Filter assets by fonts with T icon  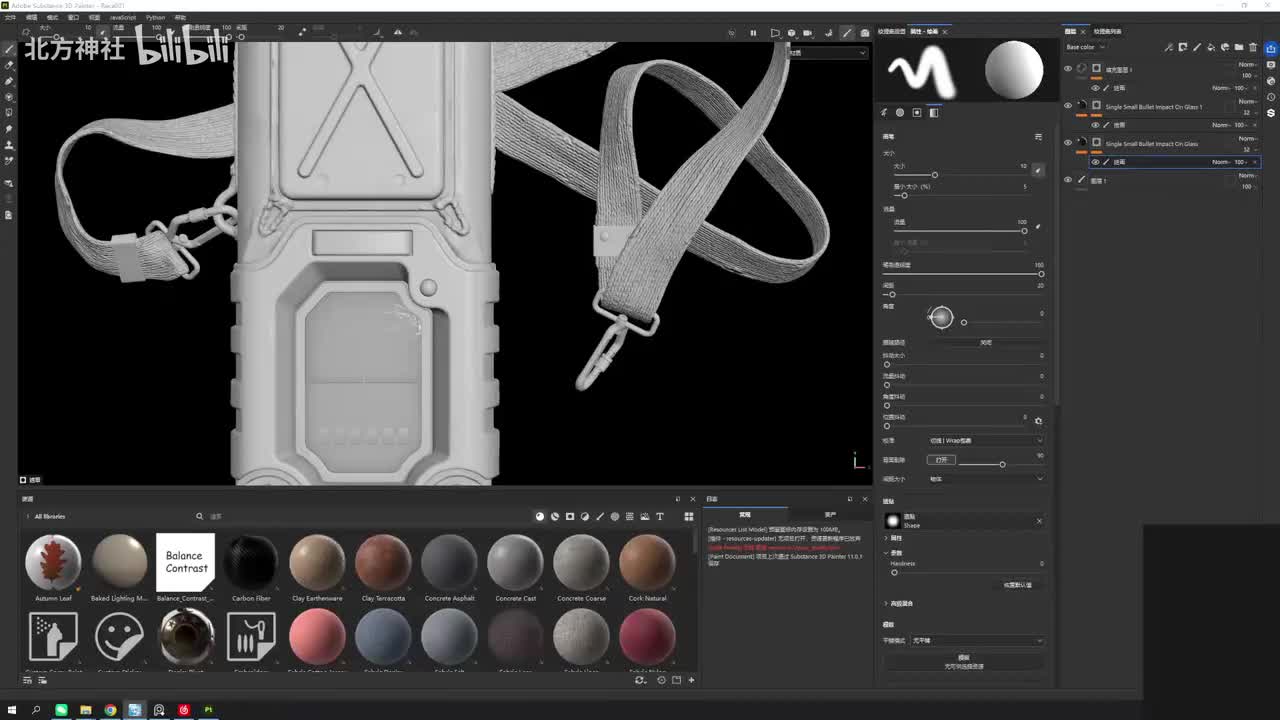pos(660,516)
